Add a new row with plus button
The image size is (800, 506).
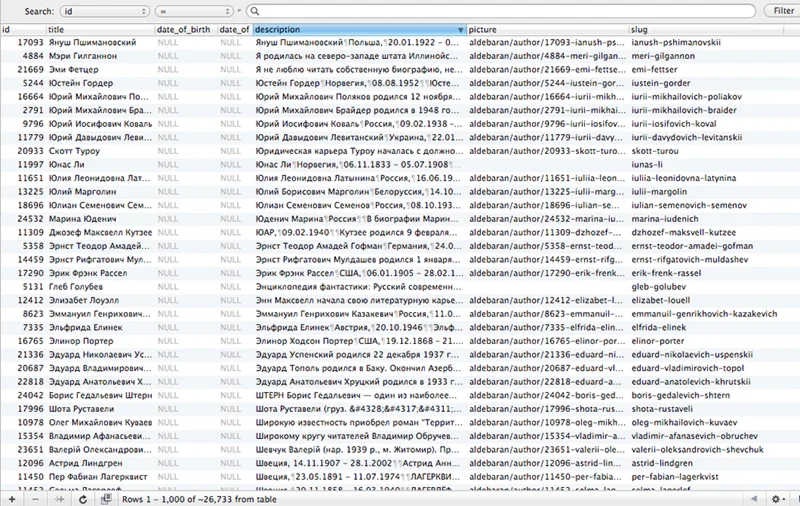tap(12, 499)
